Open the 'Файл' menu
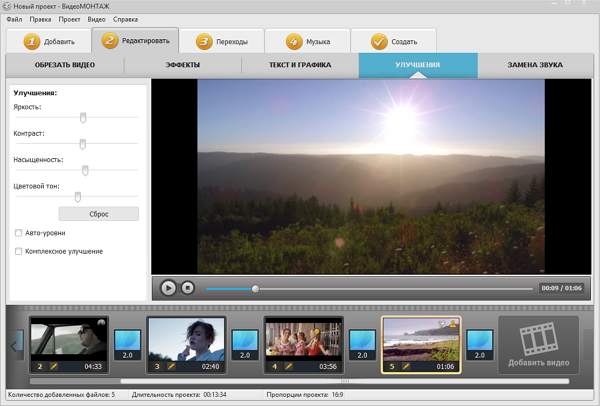This screenshot has width=600, height=406. tap(14, 19)
